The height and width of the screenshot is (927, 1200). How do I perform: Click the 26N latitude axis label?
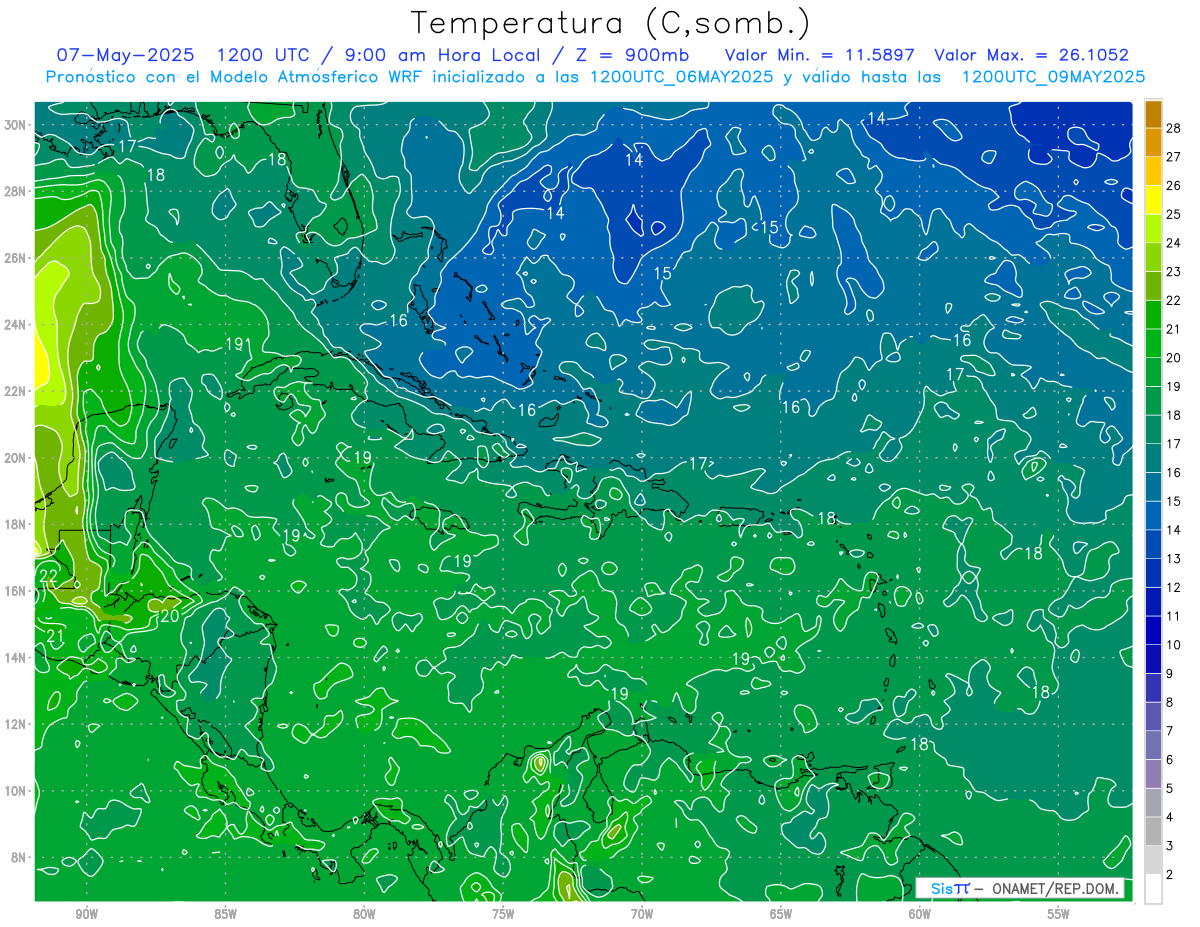click(x=17, y=258)
